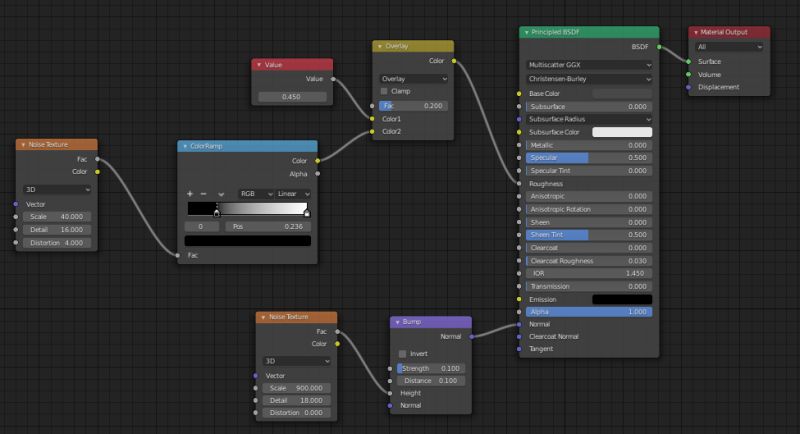
Task: Toggle the Clamp checkbox in Overlay node
Action: 384,91
